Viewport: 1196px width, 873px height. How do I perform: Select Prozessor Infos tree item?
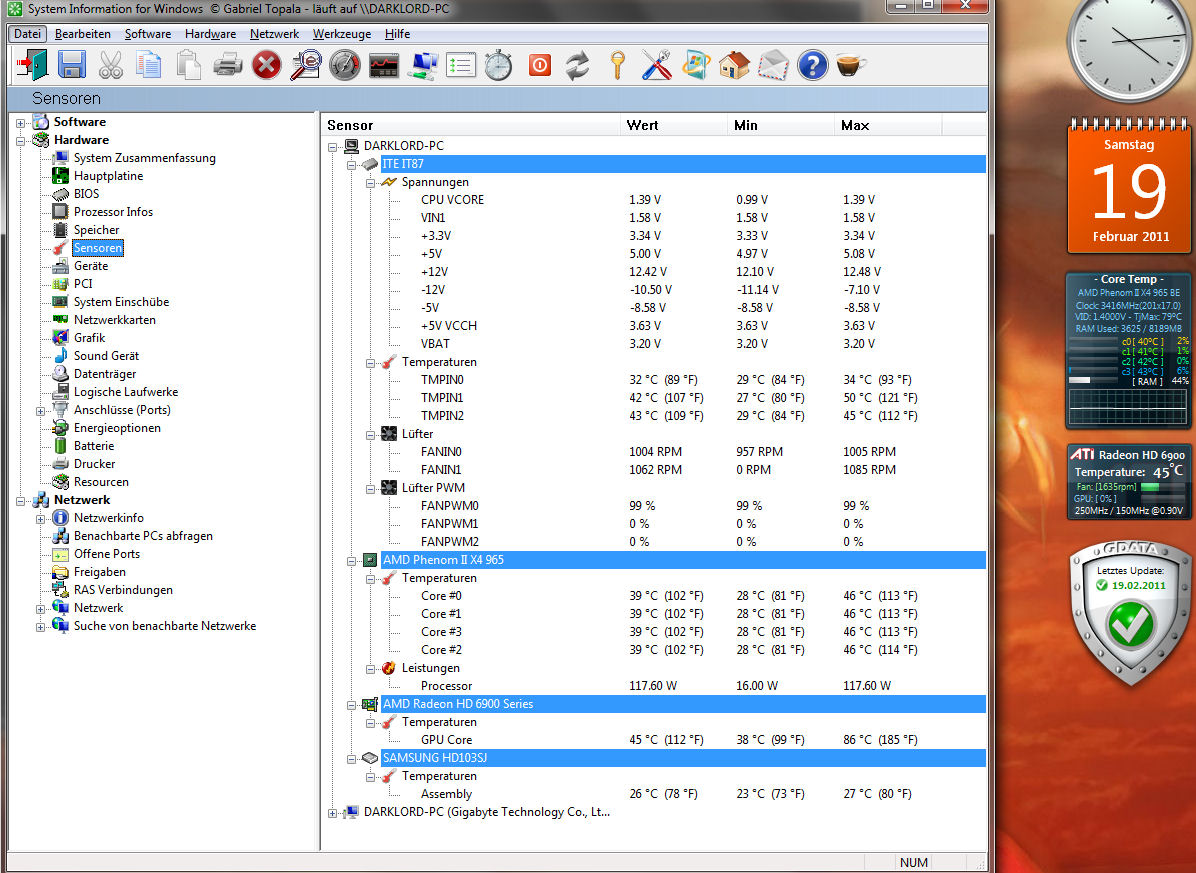[113, 212]
